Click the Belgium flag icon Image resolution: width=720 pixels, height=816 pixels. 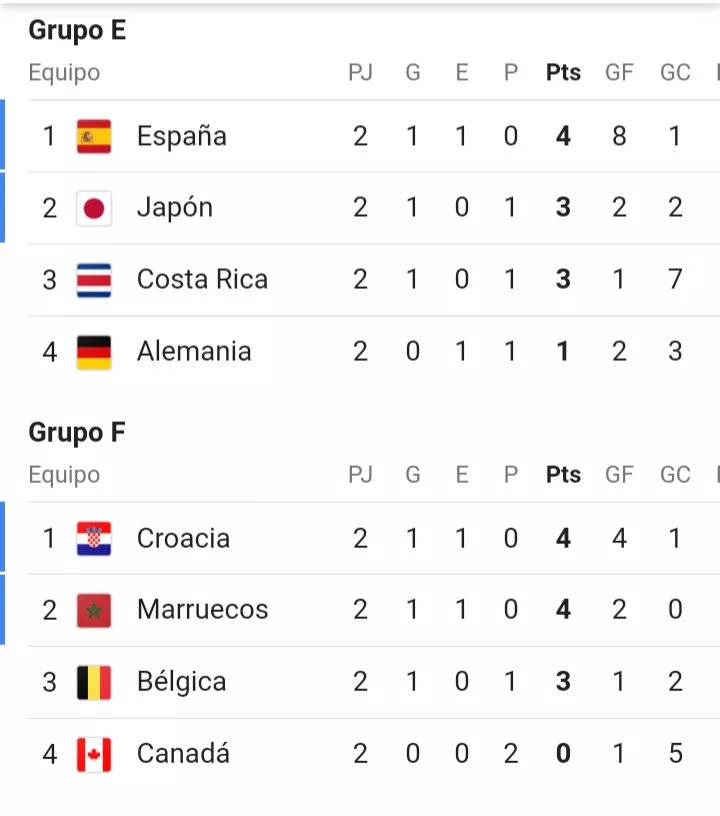[x=94, y=682]
